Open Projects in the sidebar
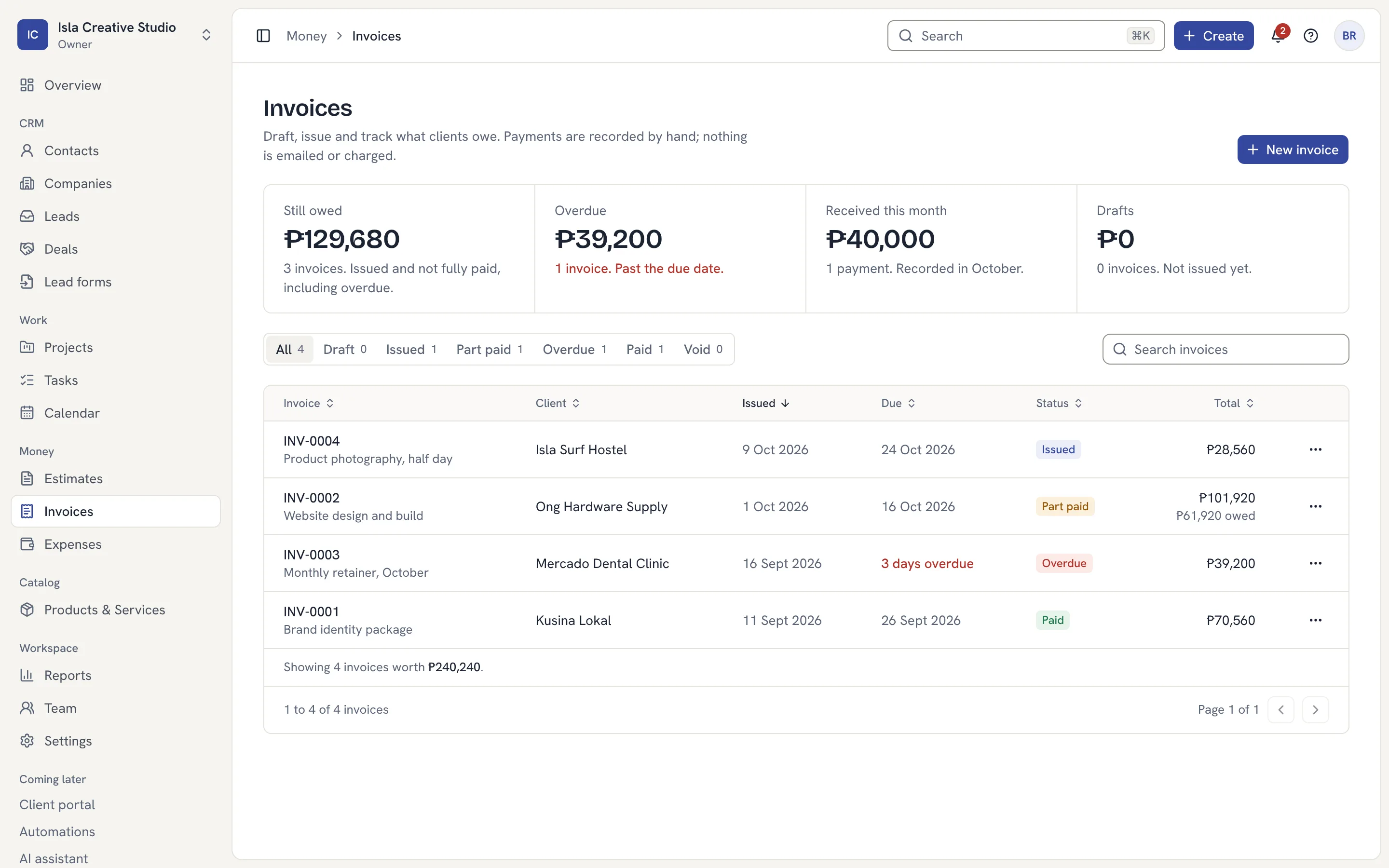 click(115, 347)
